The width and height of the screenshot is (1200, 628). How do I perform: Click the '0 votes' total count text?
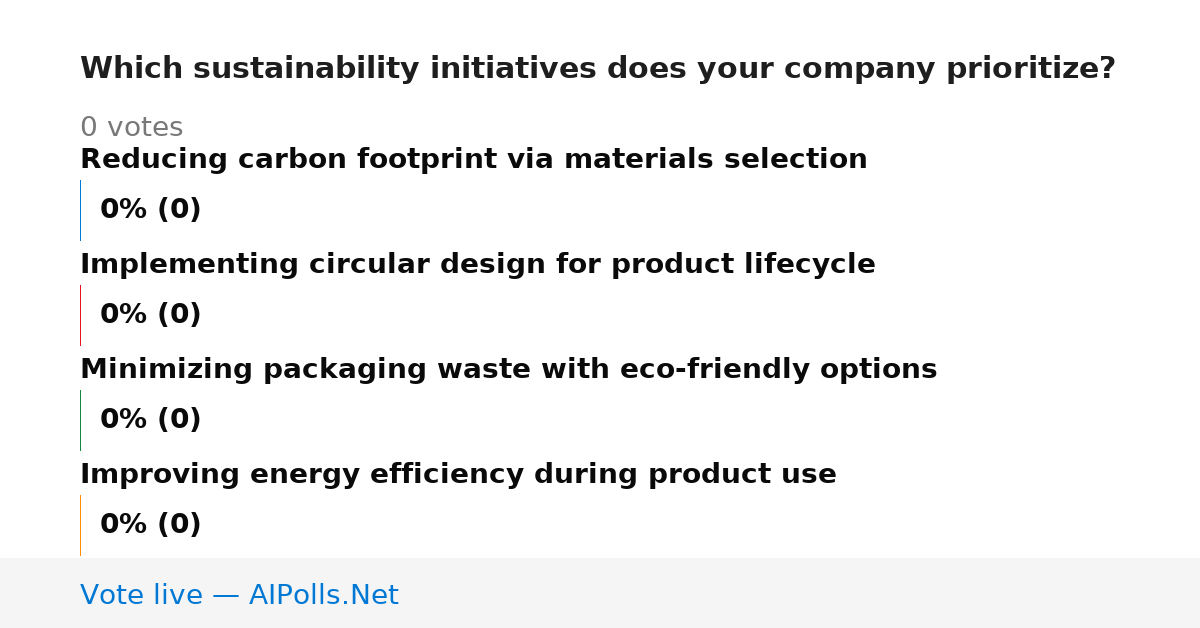click(x=131, y=127)
